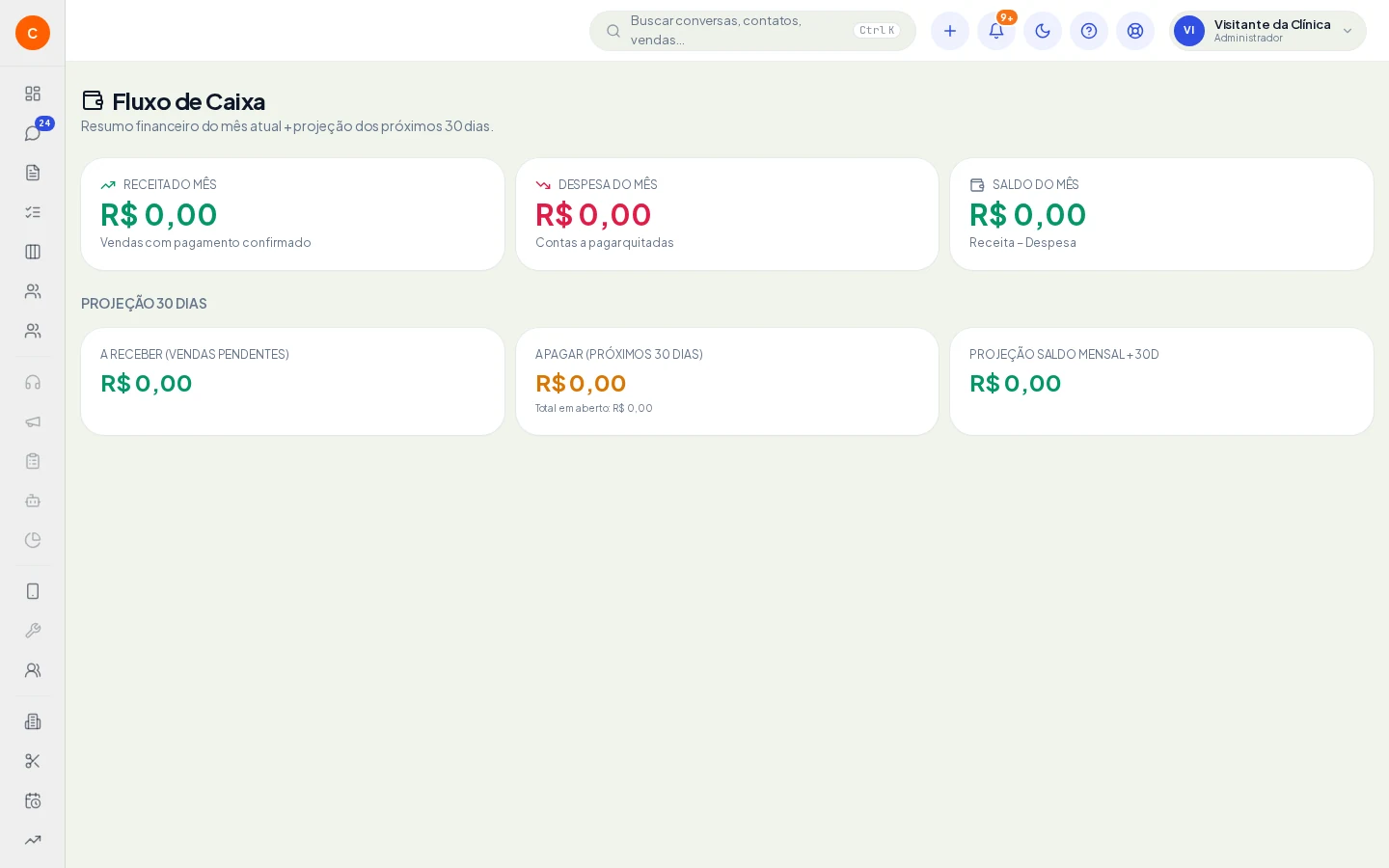This screenshot has width=1389, height=868.
Task: Click Total em aberto: R$ 0,00 text
Action: click(594, 409)
